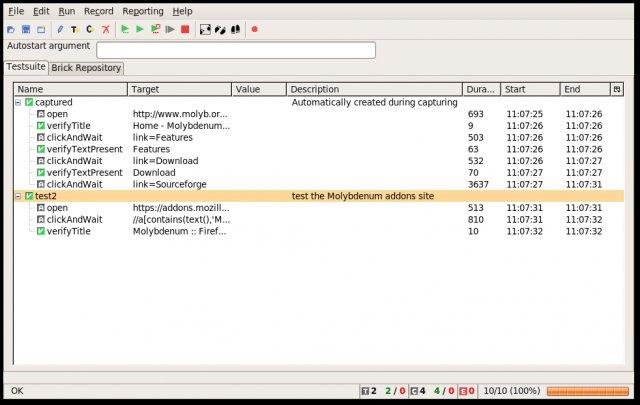
Task: Collapse the captured test case
Action: tap(18, 102)
